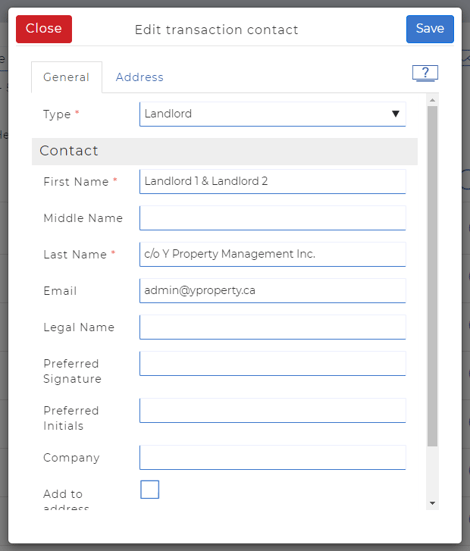
Task: Click the Type dropdown arrow
Action: point(395,114)
